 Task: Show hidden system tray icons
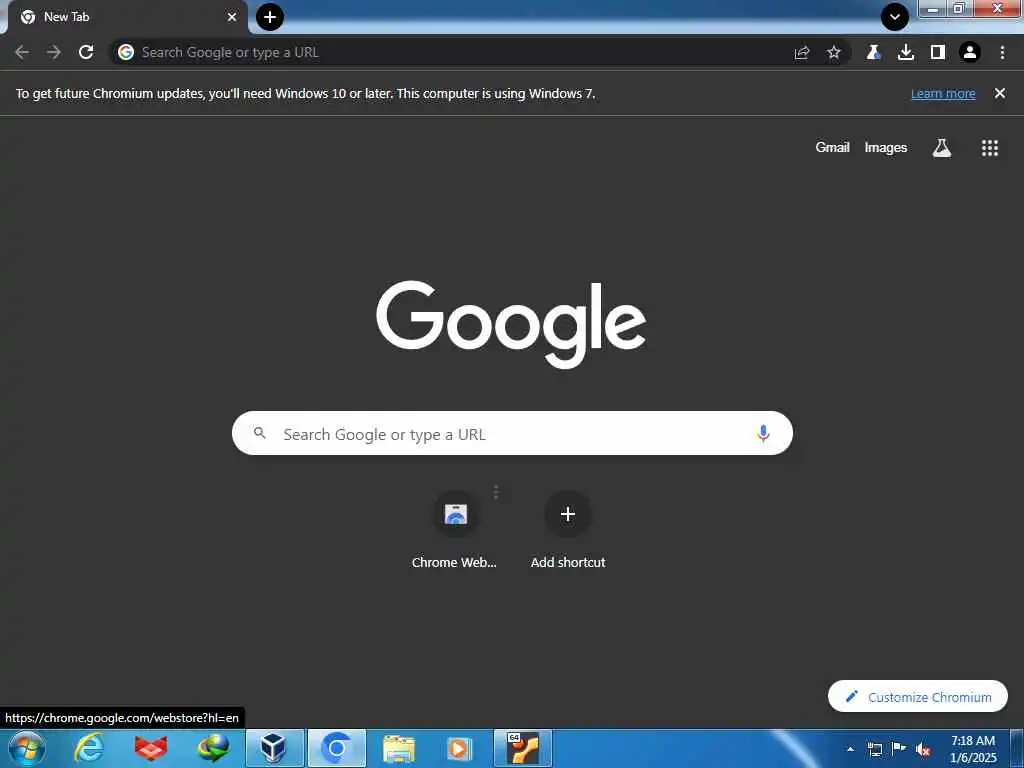pos(850,749)
